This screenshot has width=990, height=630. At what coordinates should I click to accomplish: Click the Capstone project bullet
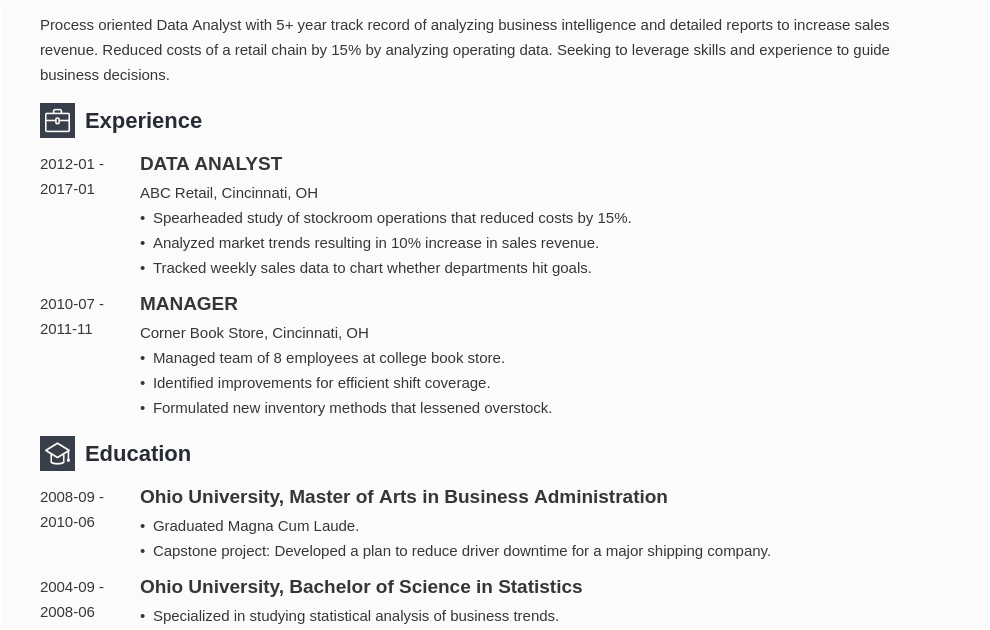click(461, 551)
